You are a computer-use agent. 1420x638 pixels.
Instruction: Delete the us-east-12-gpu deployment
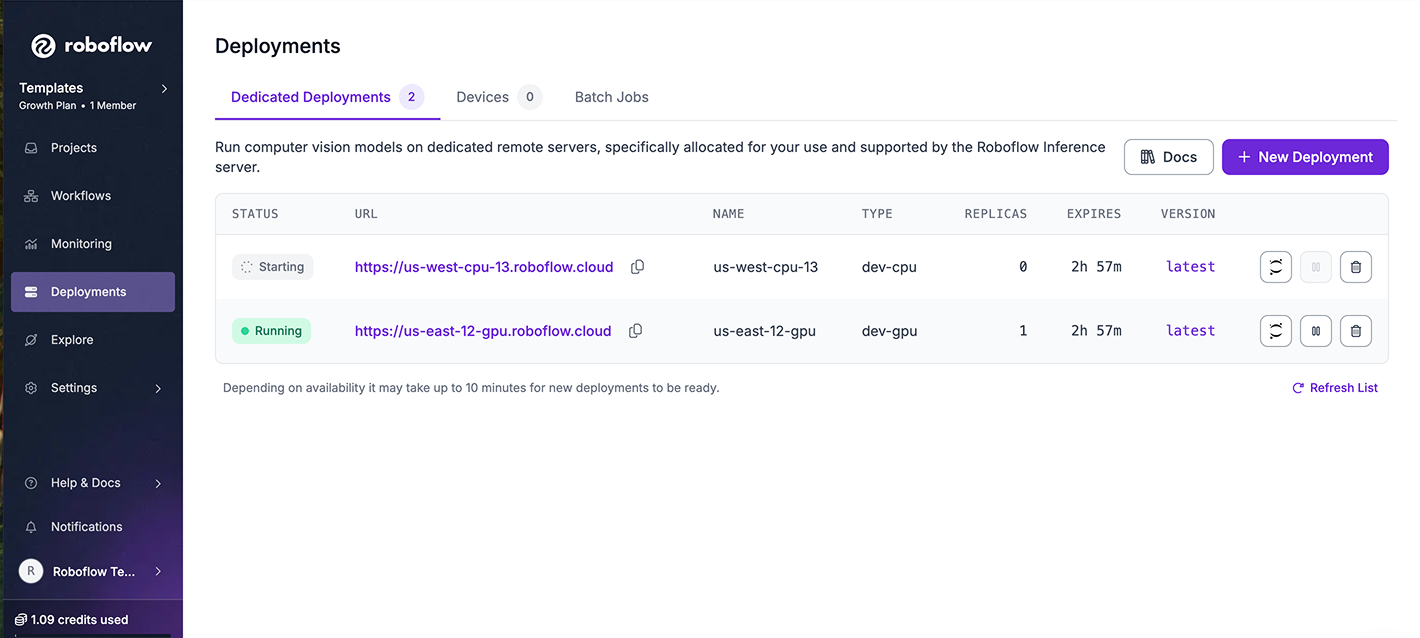1355,331
